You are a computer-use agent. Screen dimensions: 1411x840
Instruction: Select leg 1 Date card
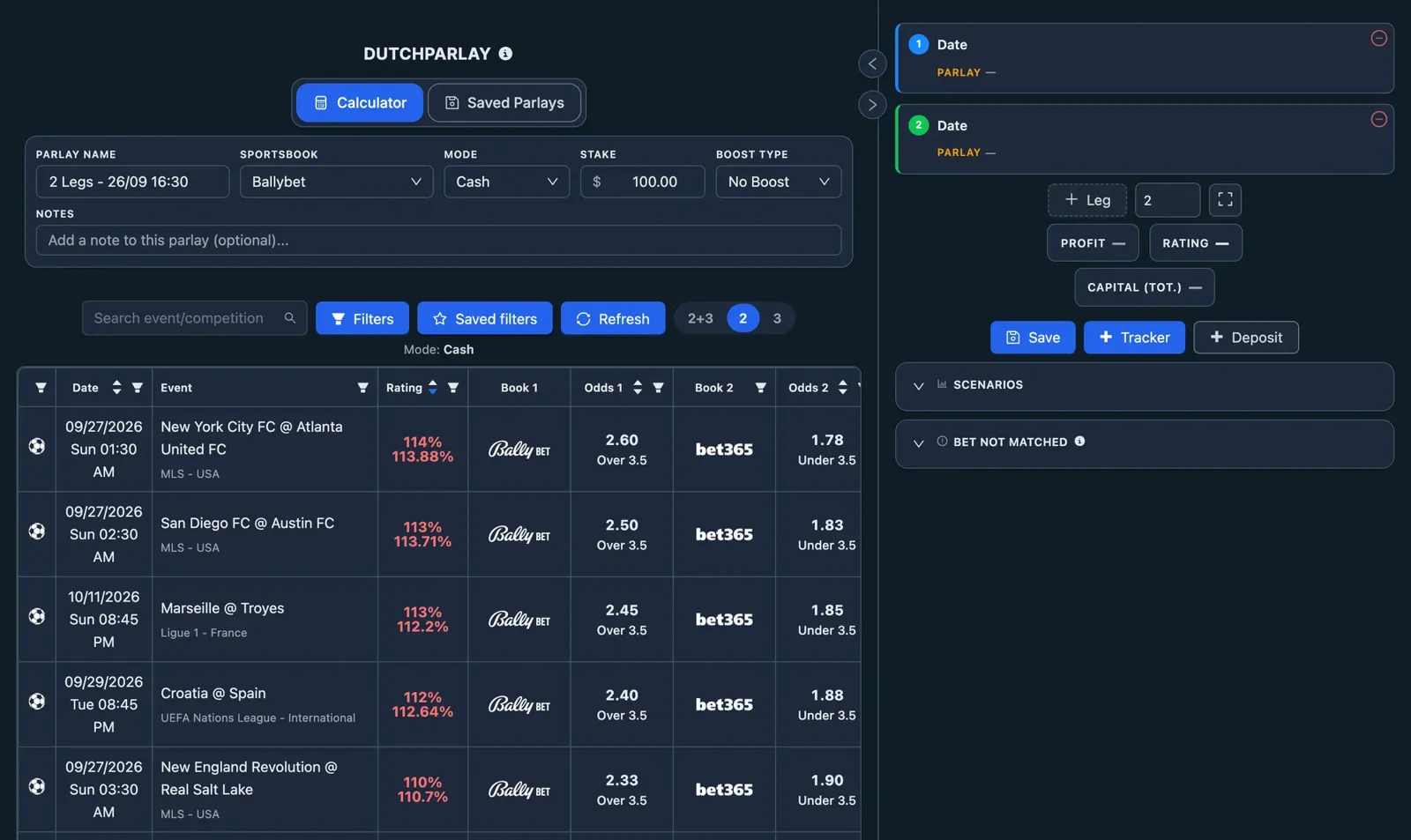(1145, 58)
